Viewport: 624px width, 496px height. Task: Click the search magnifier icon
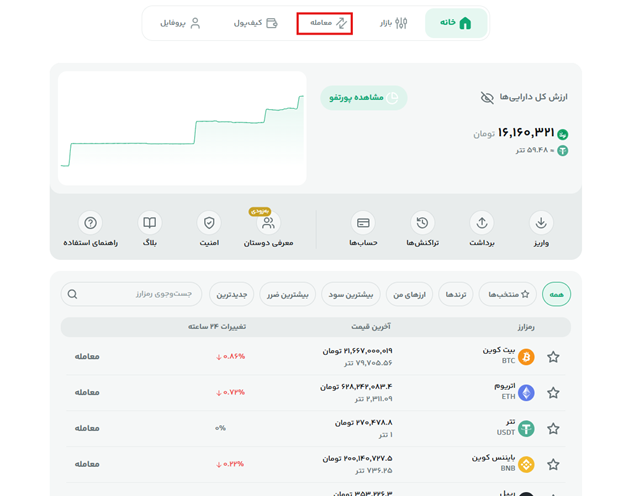[72, 294]
